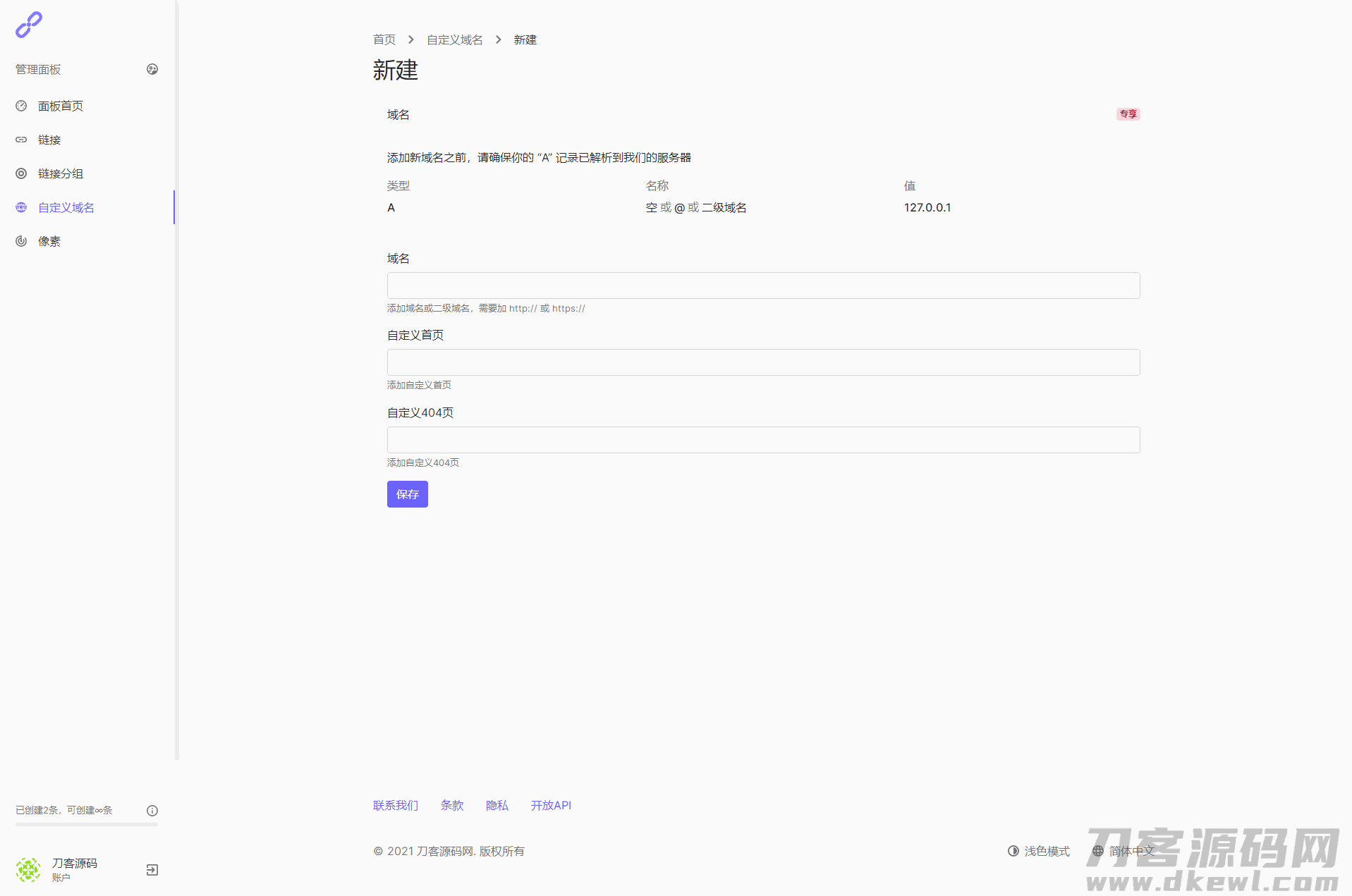1352x896 pixels.
Task: Click the chain link logo icon
Action: pos(29,25)
